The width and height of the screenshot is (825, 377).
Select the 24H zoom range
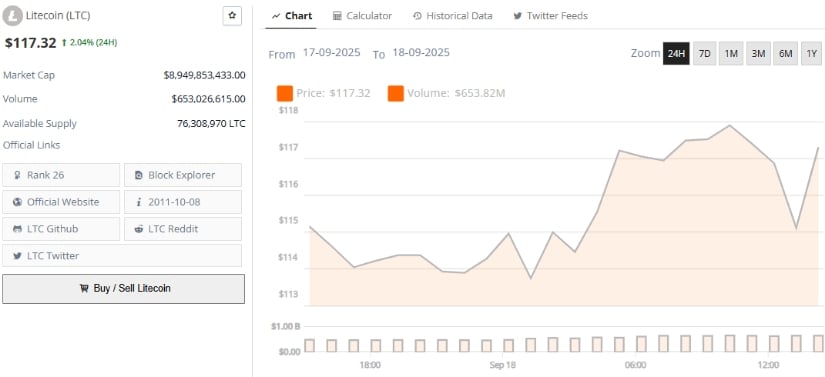tap(676, 54)
